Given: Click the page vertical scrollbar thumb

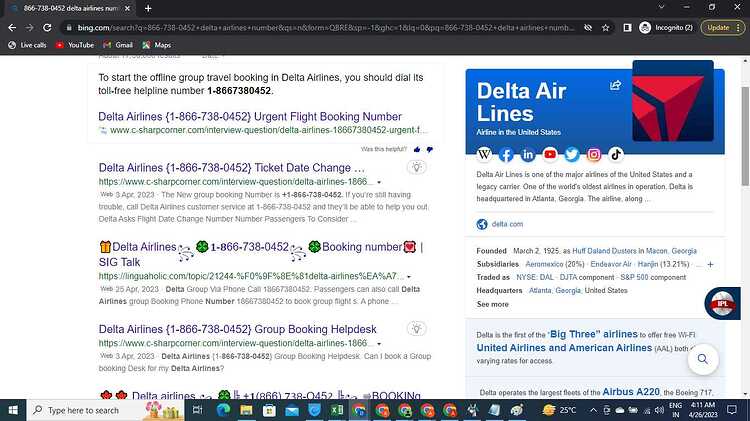Looking at the screenshot, I should tap(745, 135).
